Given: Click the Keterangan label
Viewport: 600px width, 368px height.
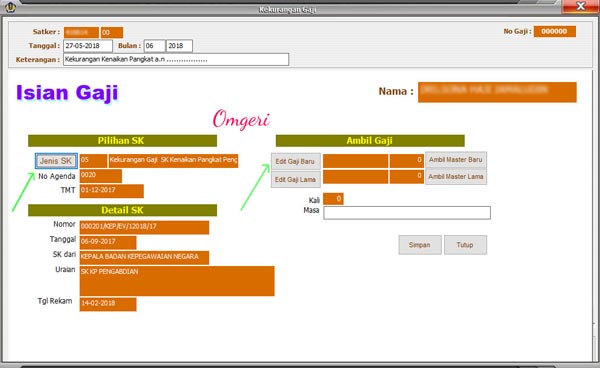Looking at the screenshot, I should (38, 60).
